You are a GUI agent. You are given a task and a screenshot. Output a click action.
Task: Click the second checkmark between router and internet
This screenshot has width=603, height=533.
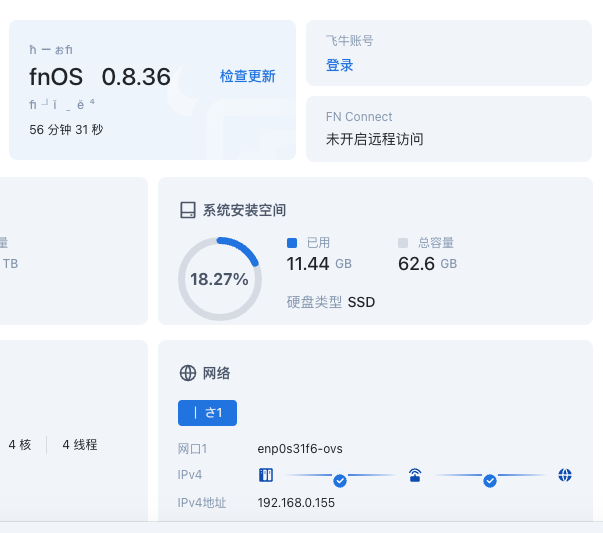(x=490, y=481)
